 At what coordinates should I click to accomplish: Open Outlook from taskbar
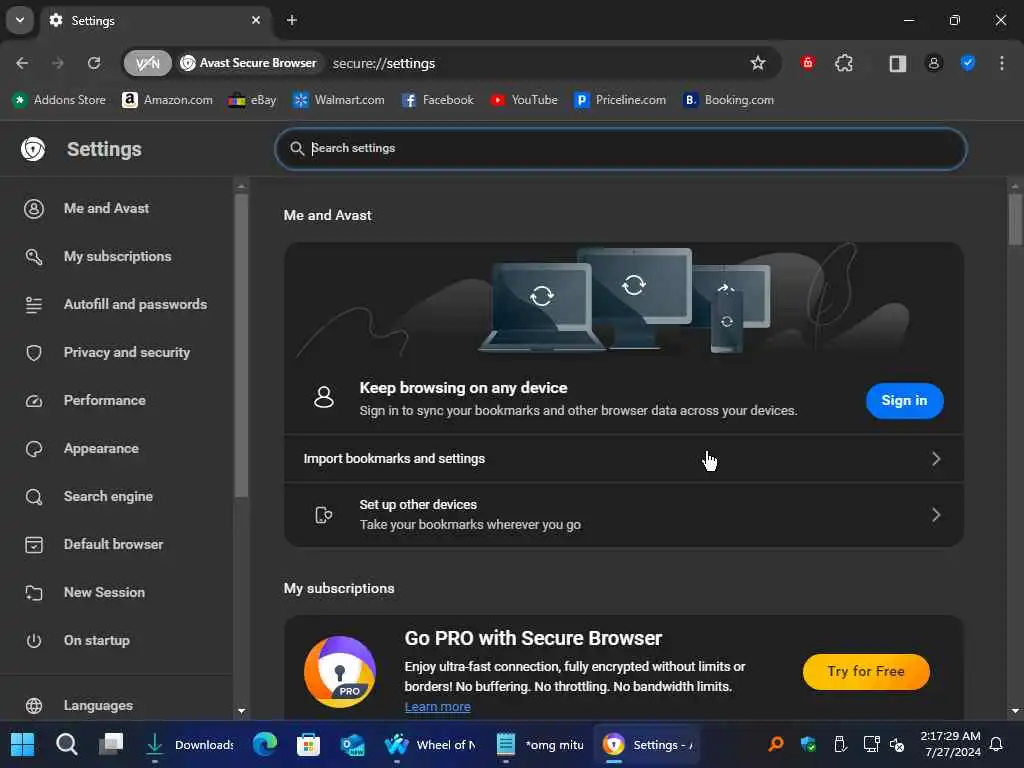point(353,744)
